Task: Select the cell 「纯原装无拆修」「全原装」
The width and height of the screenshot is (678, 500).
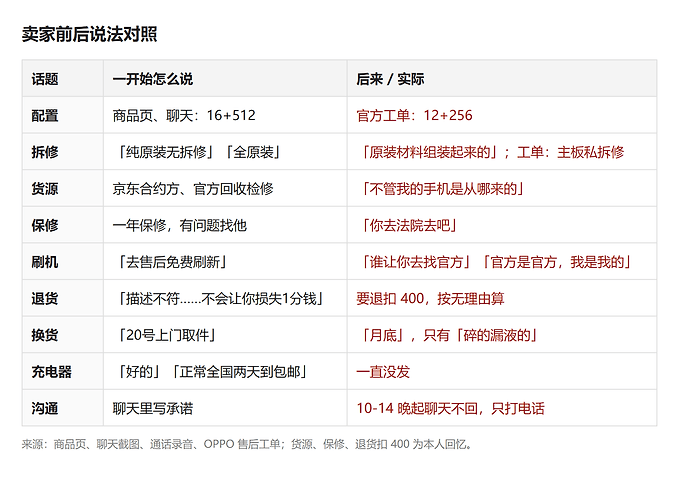Action: (x=225, y=152)
